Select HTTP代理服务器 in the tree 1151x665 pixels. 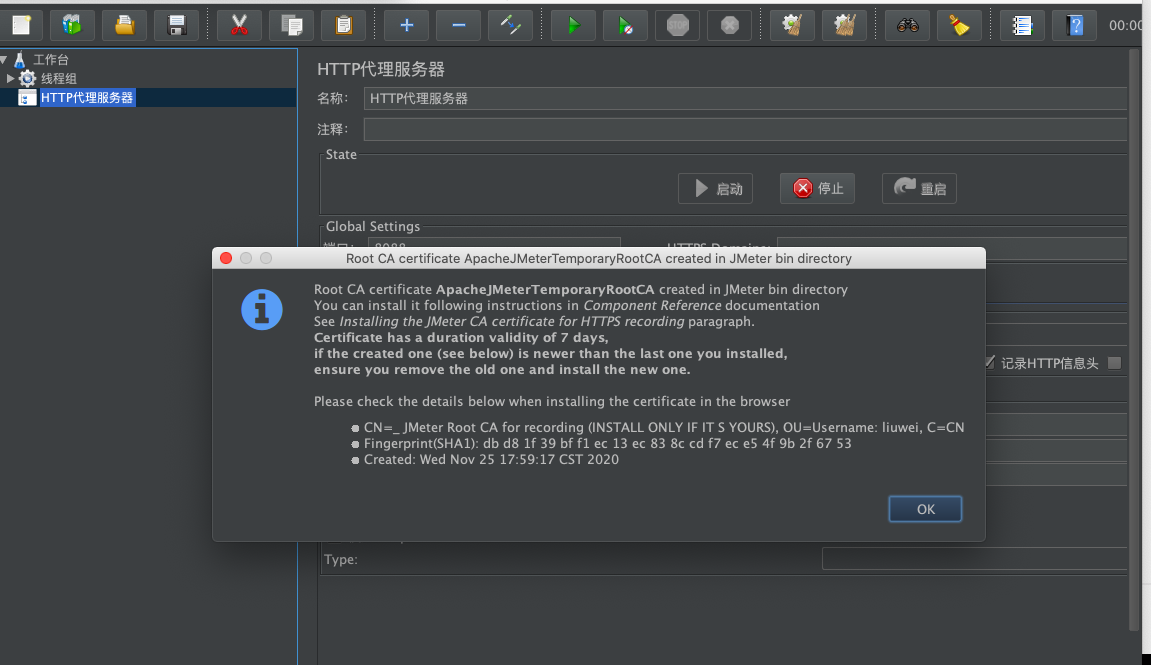click(87, 98)
